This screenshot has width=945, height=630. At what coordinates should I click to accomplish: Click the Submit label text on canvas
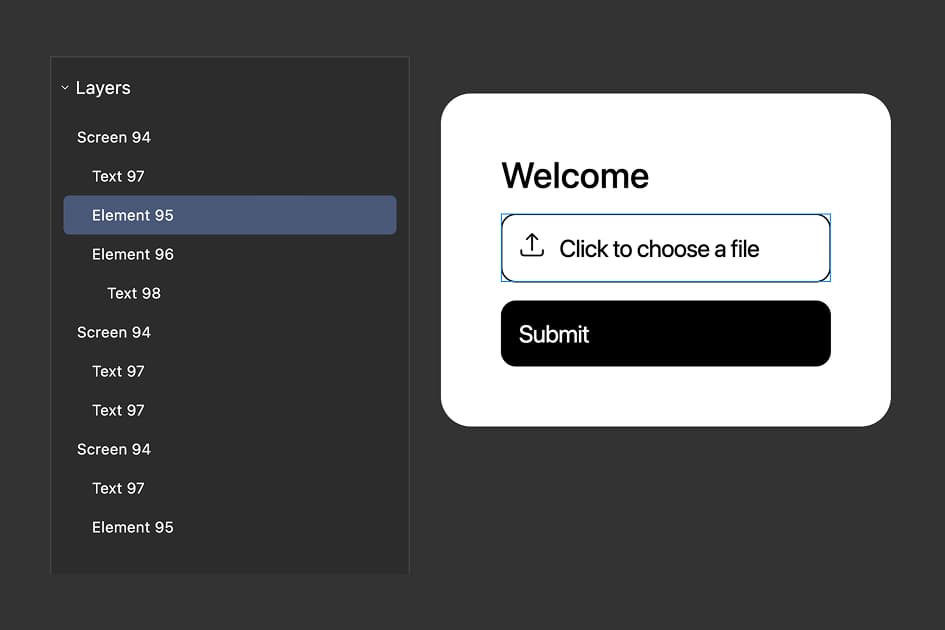tap(553, 334)
